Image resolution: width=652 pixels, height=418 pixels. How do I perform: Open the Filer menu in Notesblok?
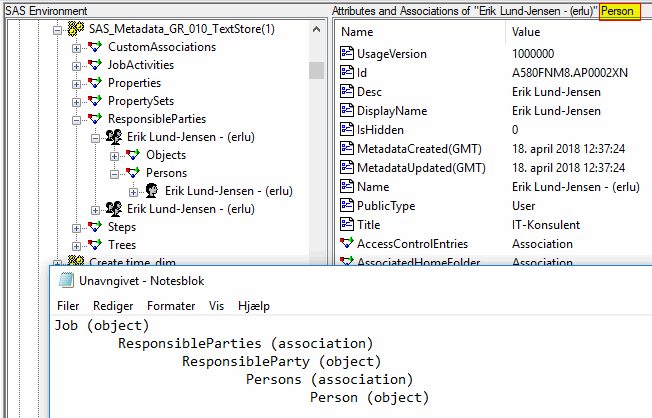(68, 305)
